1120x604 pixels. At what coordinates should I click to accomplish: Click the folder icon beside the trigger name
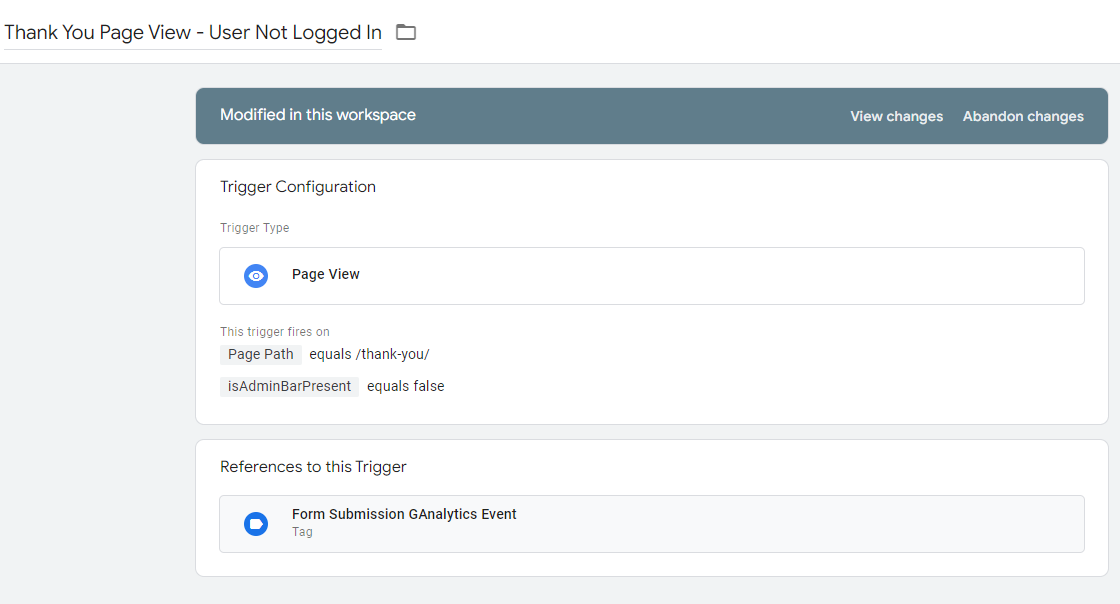coord(405,32)
